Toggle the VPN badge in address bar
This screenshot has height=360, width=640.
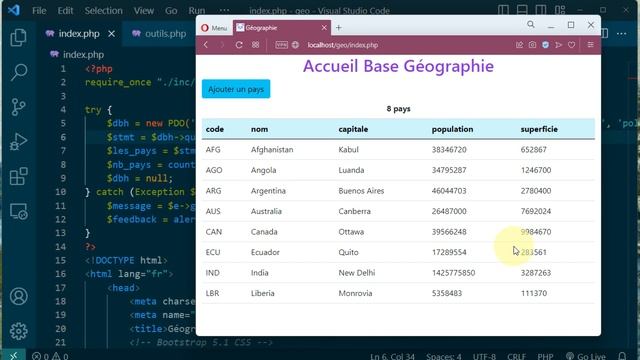click(281, 45)
